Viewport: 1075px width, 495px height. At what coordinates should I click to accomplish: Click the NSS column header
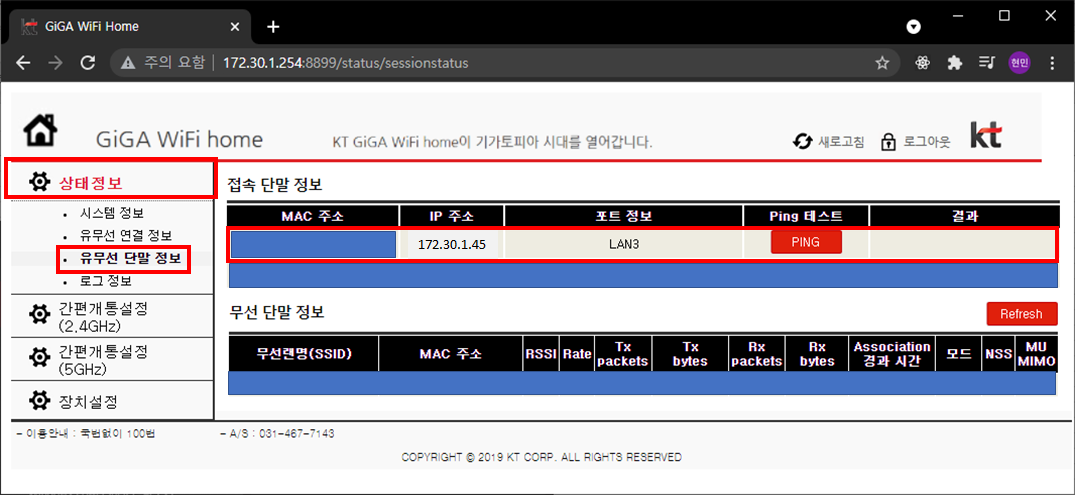click(x=998, y=354)
